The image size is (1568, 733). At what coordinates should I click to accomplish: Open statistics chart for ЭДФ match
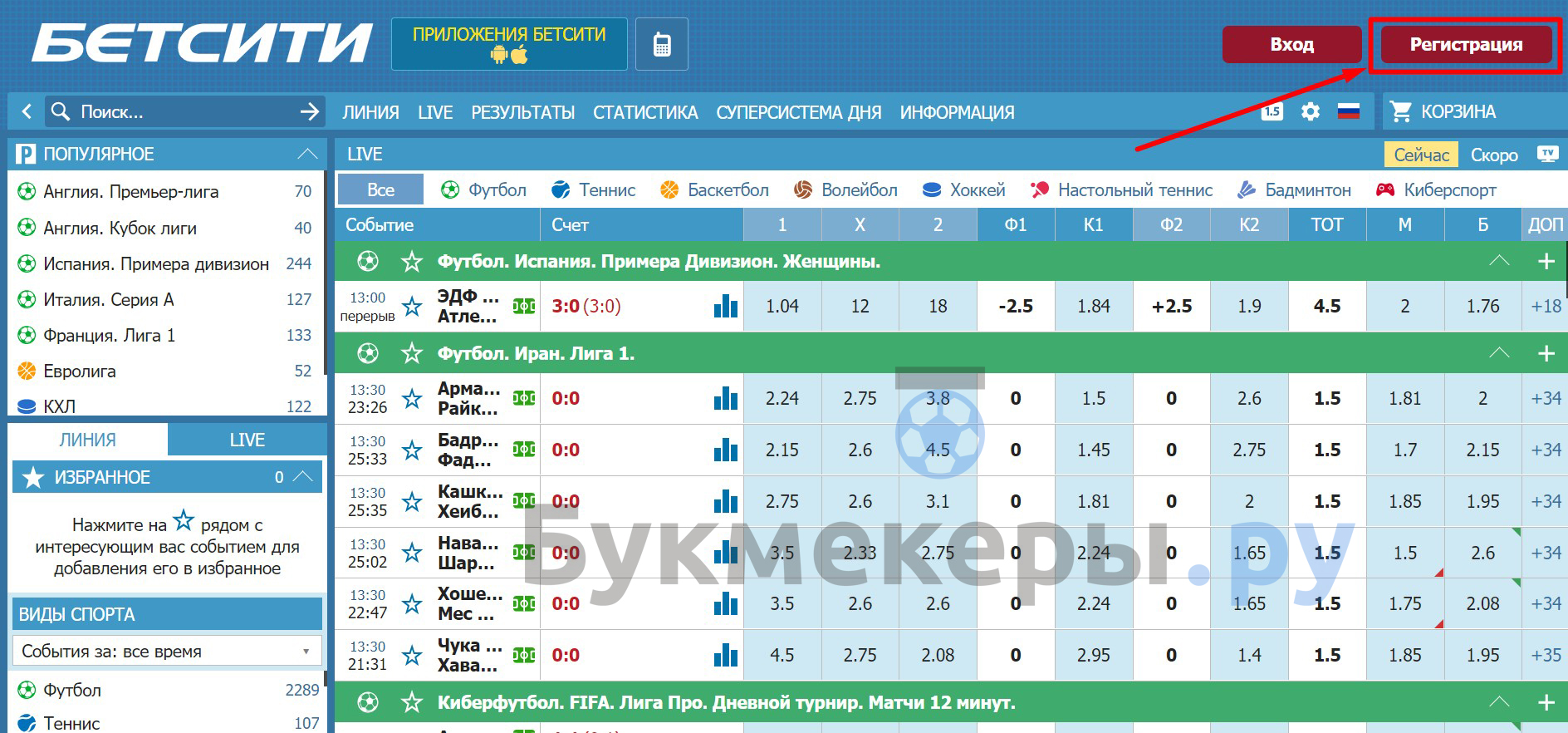tap(726, 306)
